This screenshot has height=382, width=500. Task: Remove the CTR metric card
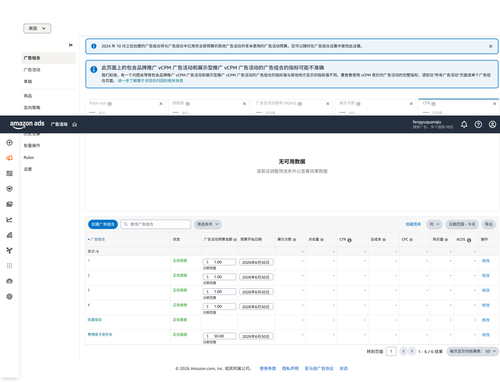pos(494,104)
